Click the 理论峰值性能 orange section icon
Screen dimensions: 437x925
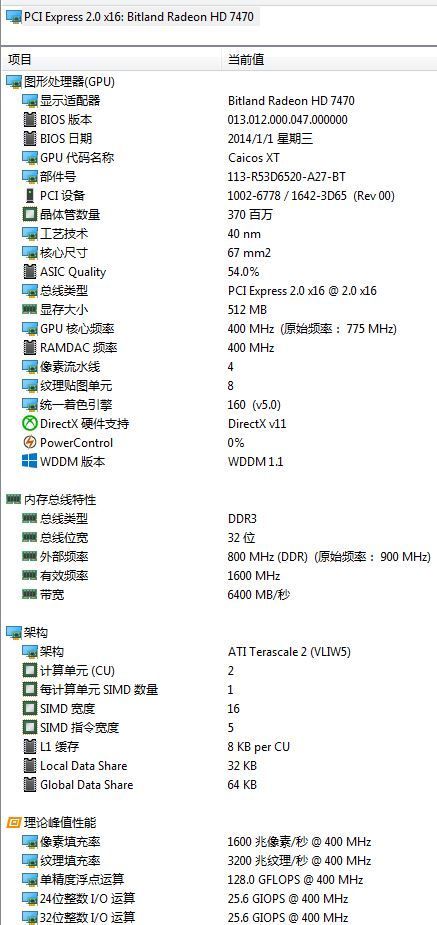(x=13, y=822)
